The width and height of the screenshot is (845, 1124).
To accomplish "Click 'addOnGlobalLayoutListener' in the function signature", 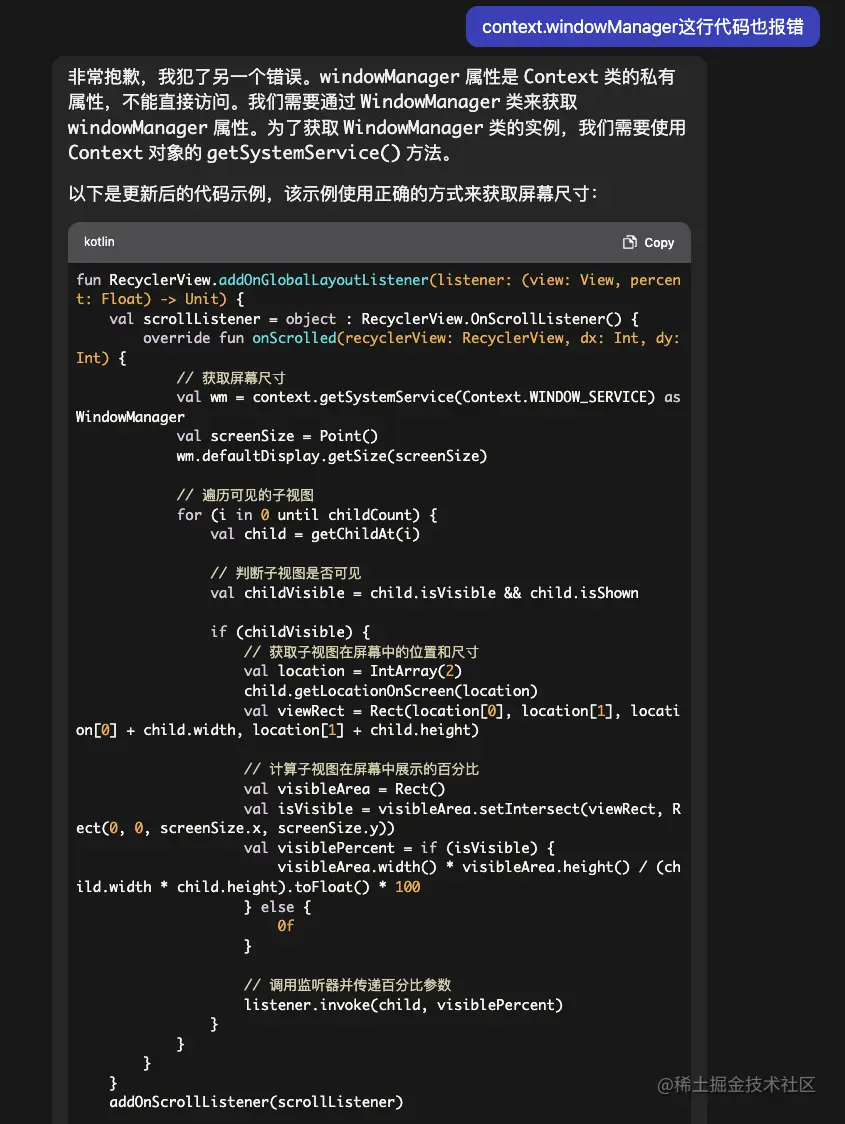I will [x=323, y=280].
